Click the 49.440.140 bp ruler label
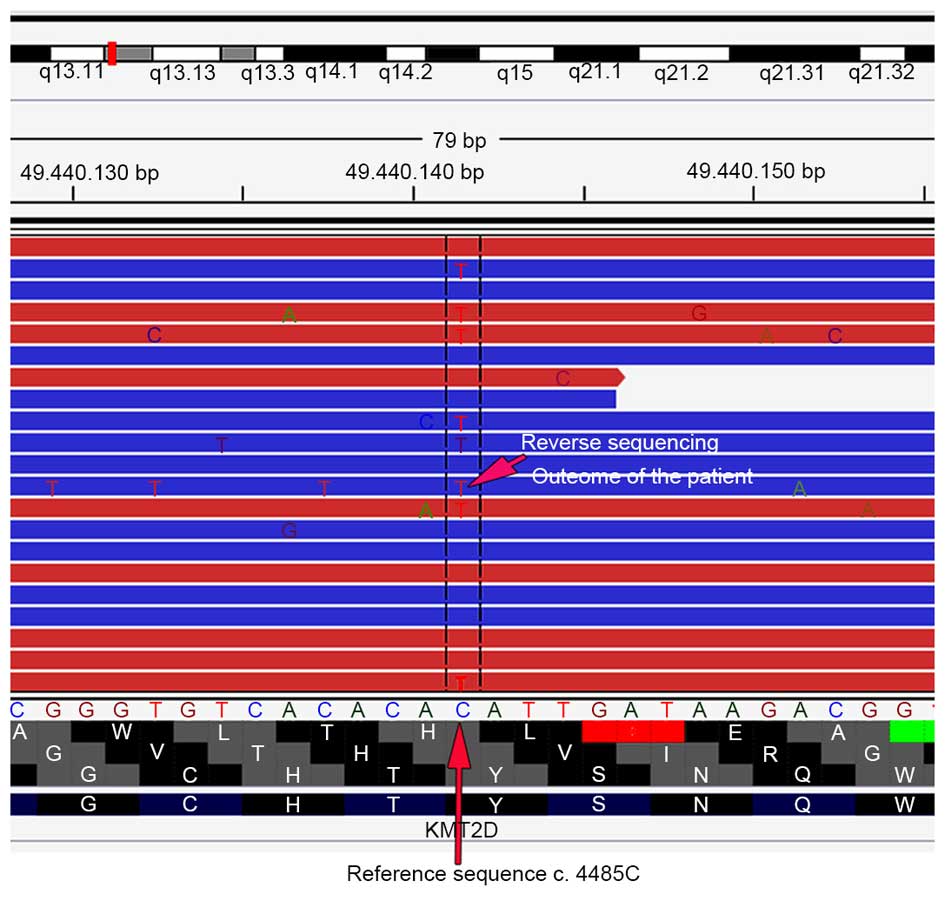The image size is (945, 901). pos(414,172)
